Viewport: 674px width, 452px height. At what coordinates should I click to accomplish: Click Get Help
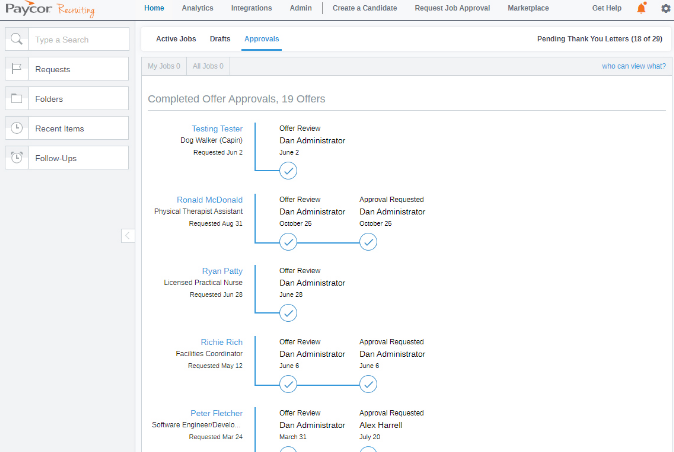point(607,8)
